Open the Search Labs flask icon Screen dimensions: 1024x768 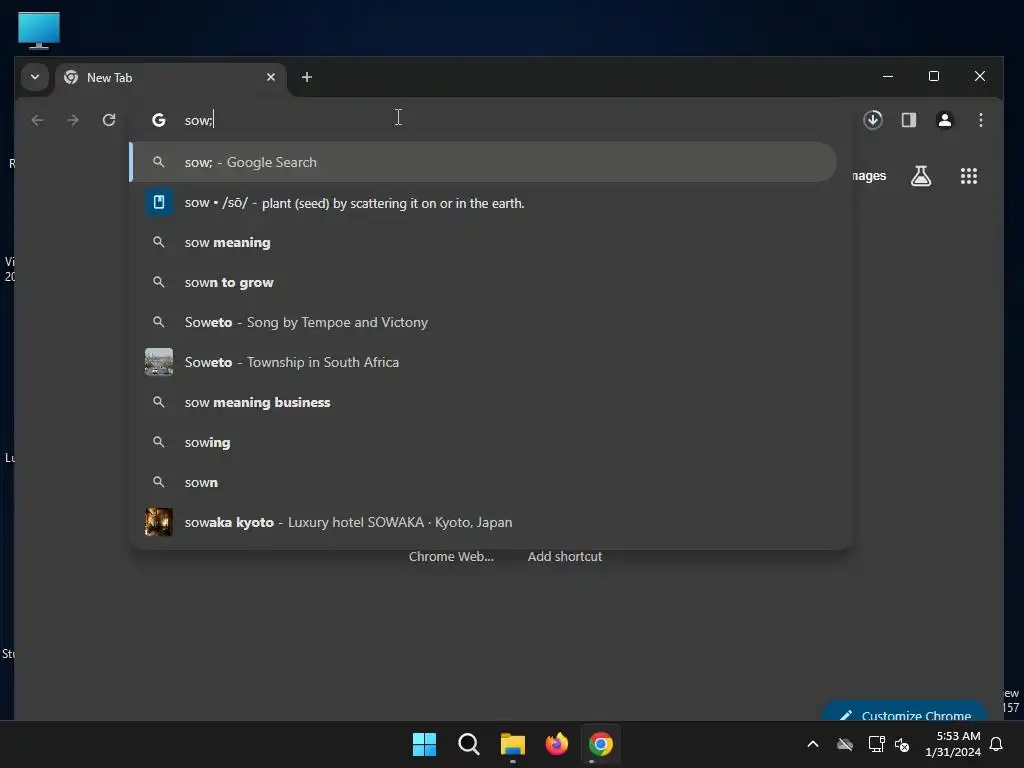[921, 176]
